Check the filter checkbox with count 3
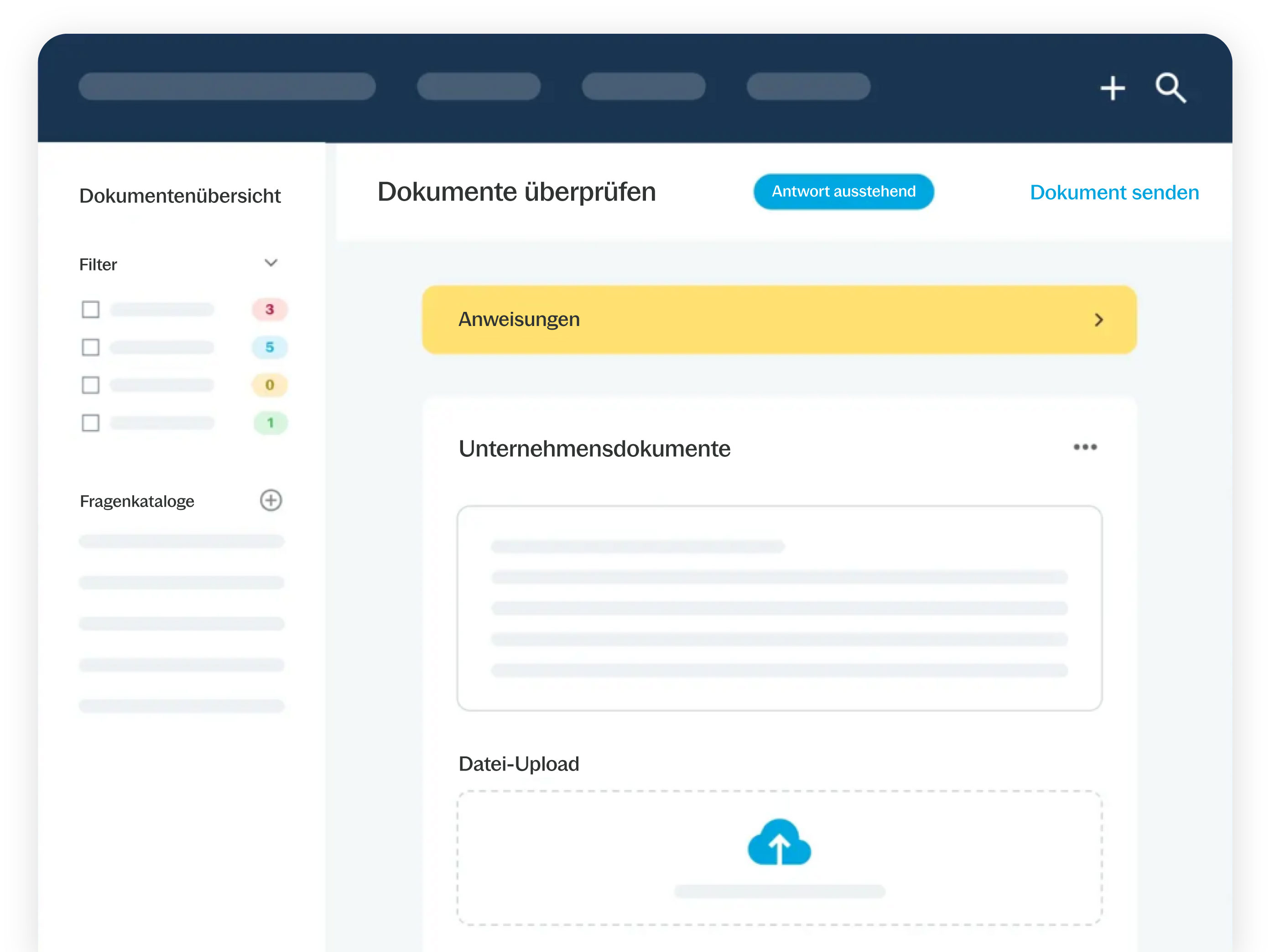The height and width of the screenshot is (952, 1270). coord(91,309)
